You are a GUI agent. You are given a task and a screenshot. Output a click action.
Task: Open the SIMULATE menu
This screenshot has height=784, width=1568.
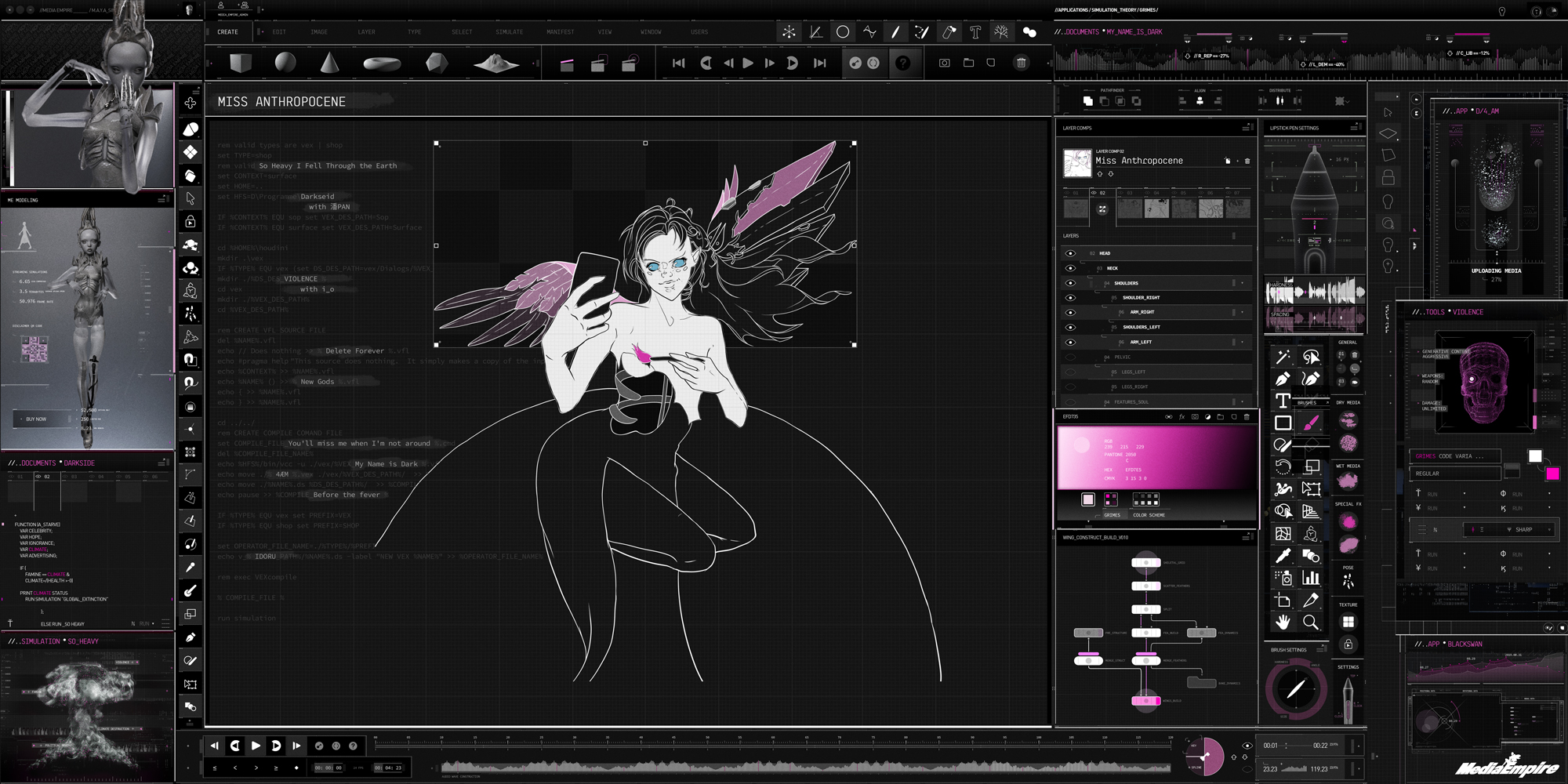tap(509, 32)
